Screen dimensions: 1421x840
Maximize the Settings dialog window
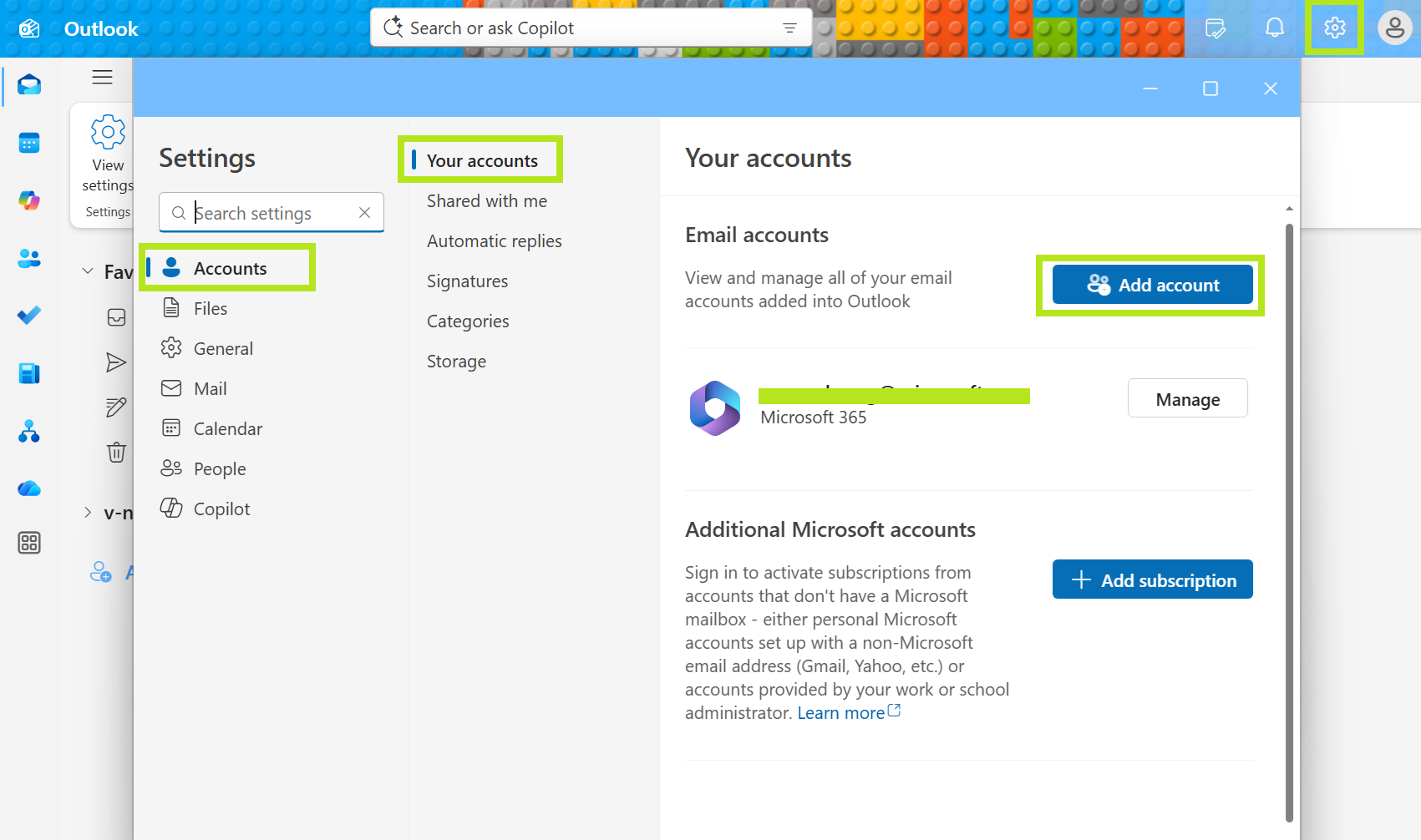click(x=1210, y=89)
